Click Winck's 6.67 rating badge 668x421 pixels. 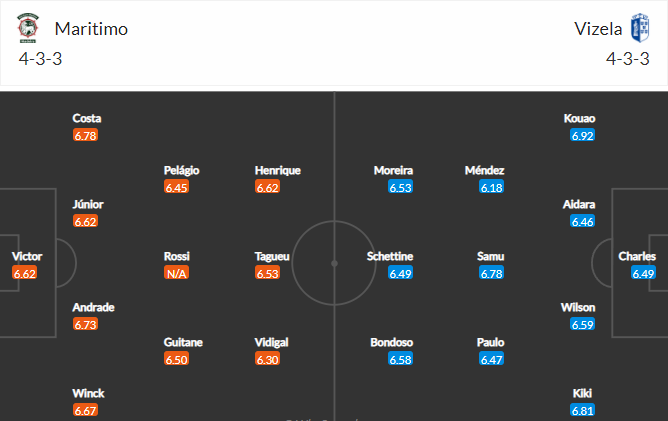coord(85,411)
